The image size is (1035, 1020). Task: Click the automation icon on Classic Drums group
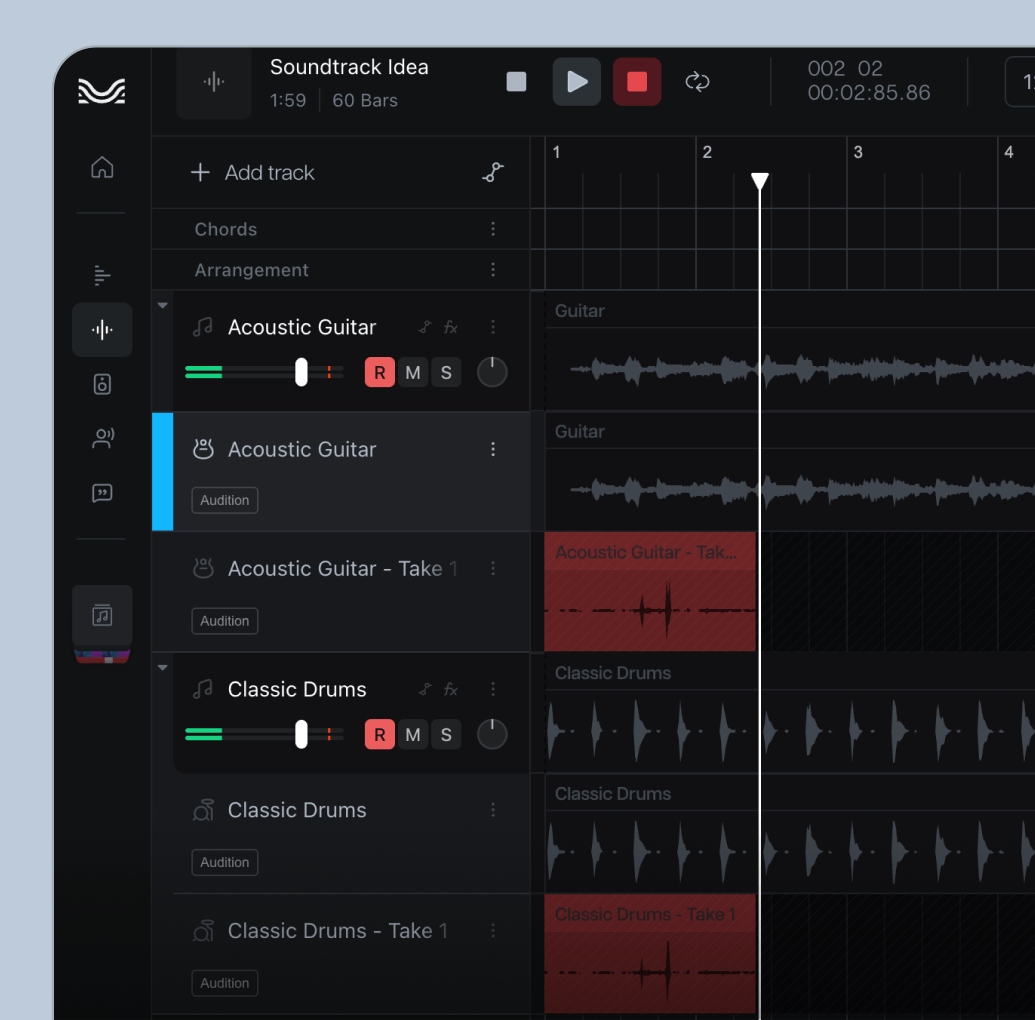click(x=425, y=689)
